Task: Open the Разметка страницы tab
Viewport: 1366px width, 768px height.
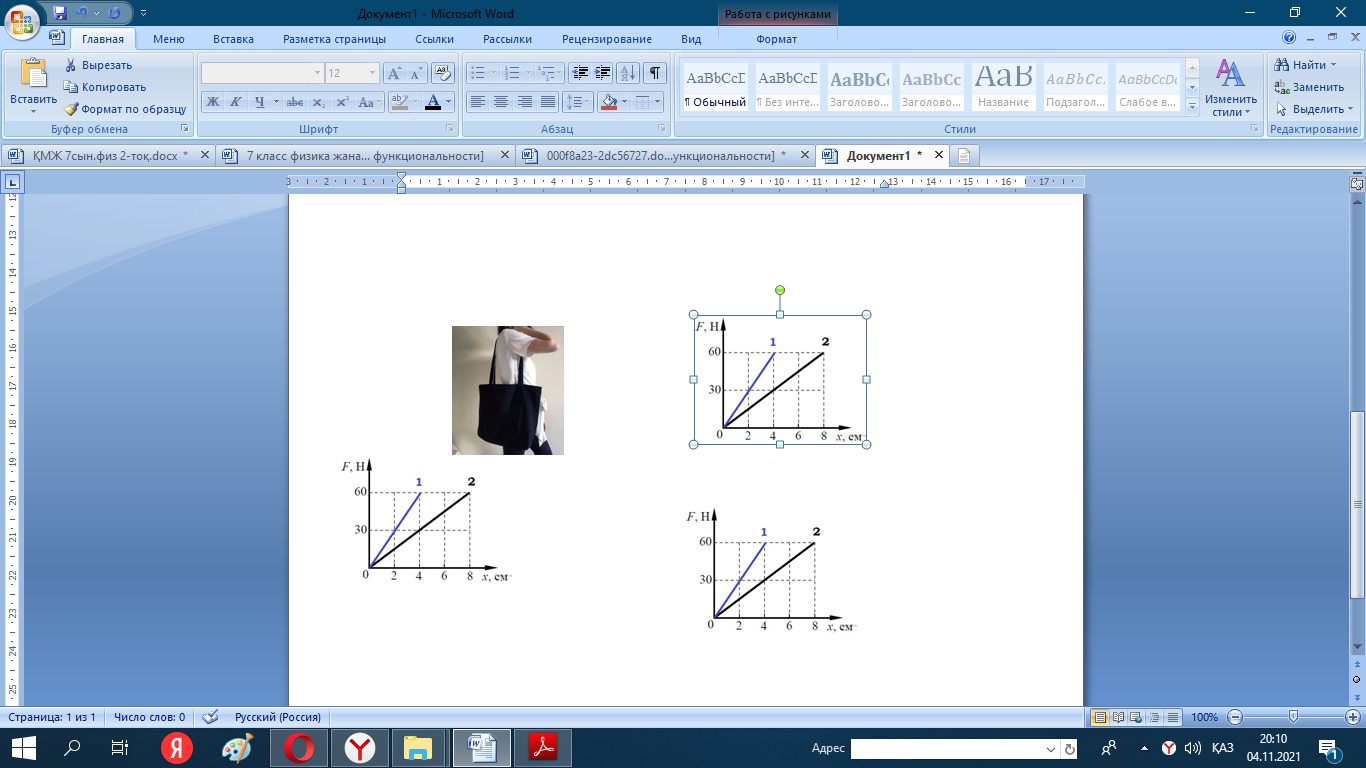Action: click(334, 39)
